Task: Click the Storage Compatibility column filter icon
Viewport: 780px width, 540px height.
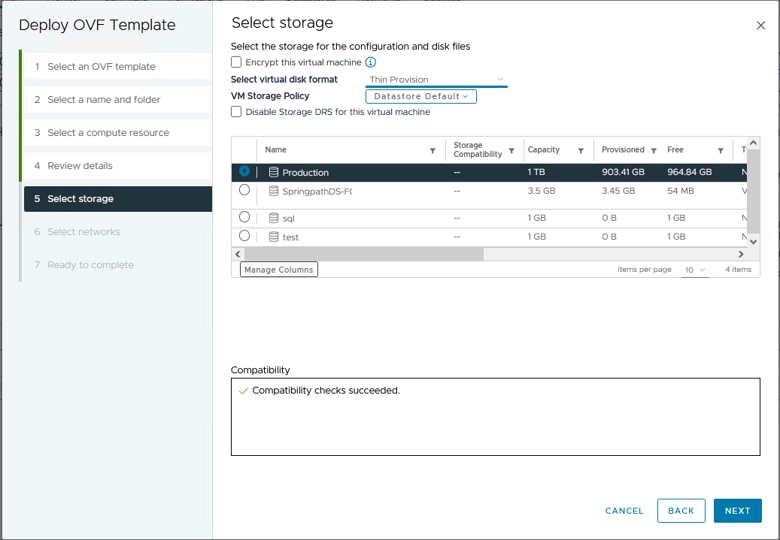Action: pos(511,151)
